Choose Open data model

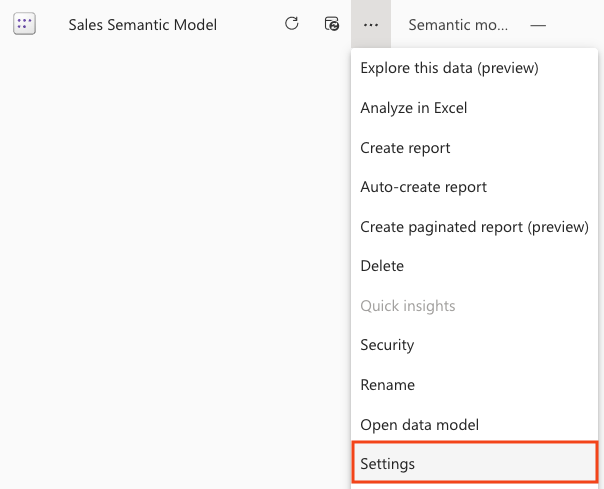tap(474, 425)
